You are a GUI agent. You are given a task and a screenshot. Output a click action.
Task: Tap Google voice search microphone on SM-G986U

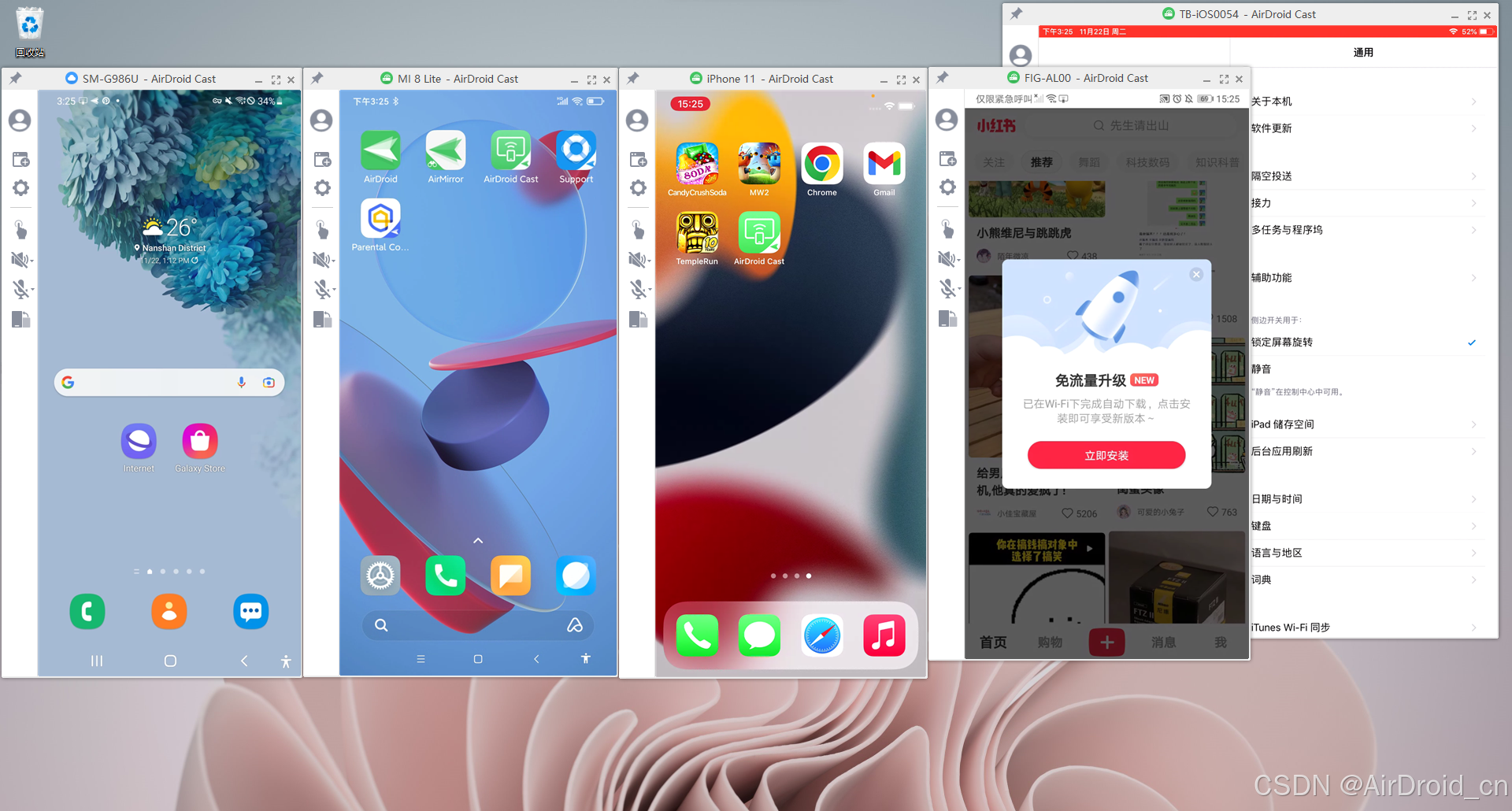pyautogui.click(x=242, y=383)
